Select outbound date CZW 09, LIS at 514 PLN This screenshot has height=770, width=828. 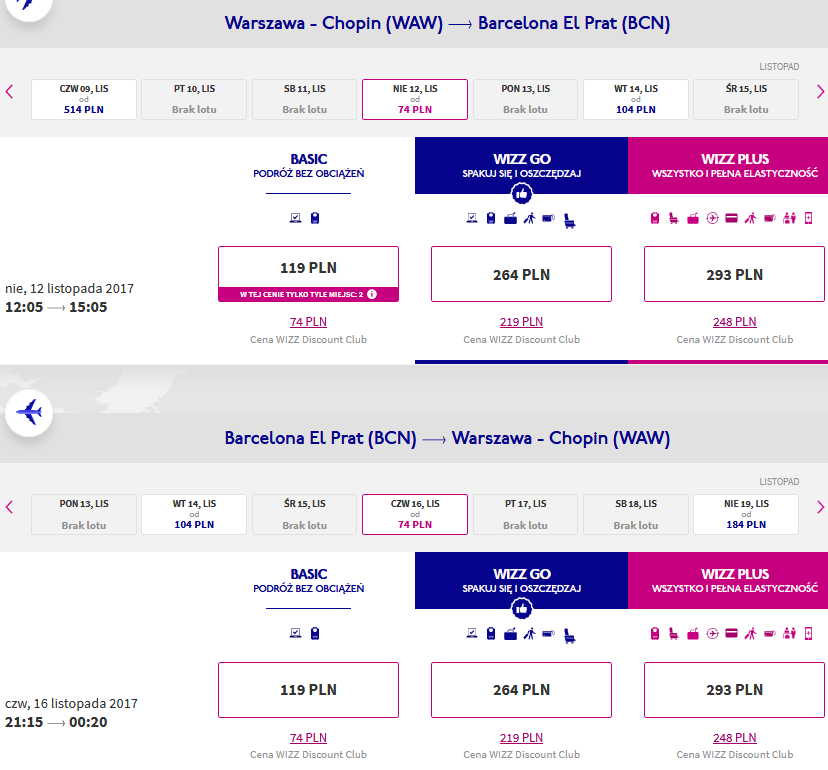(84, 99)
